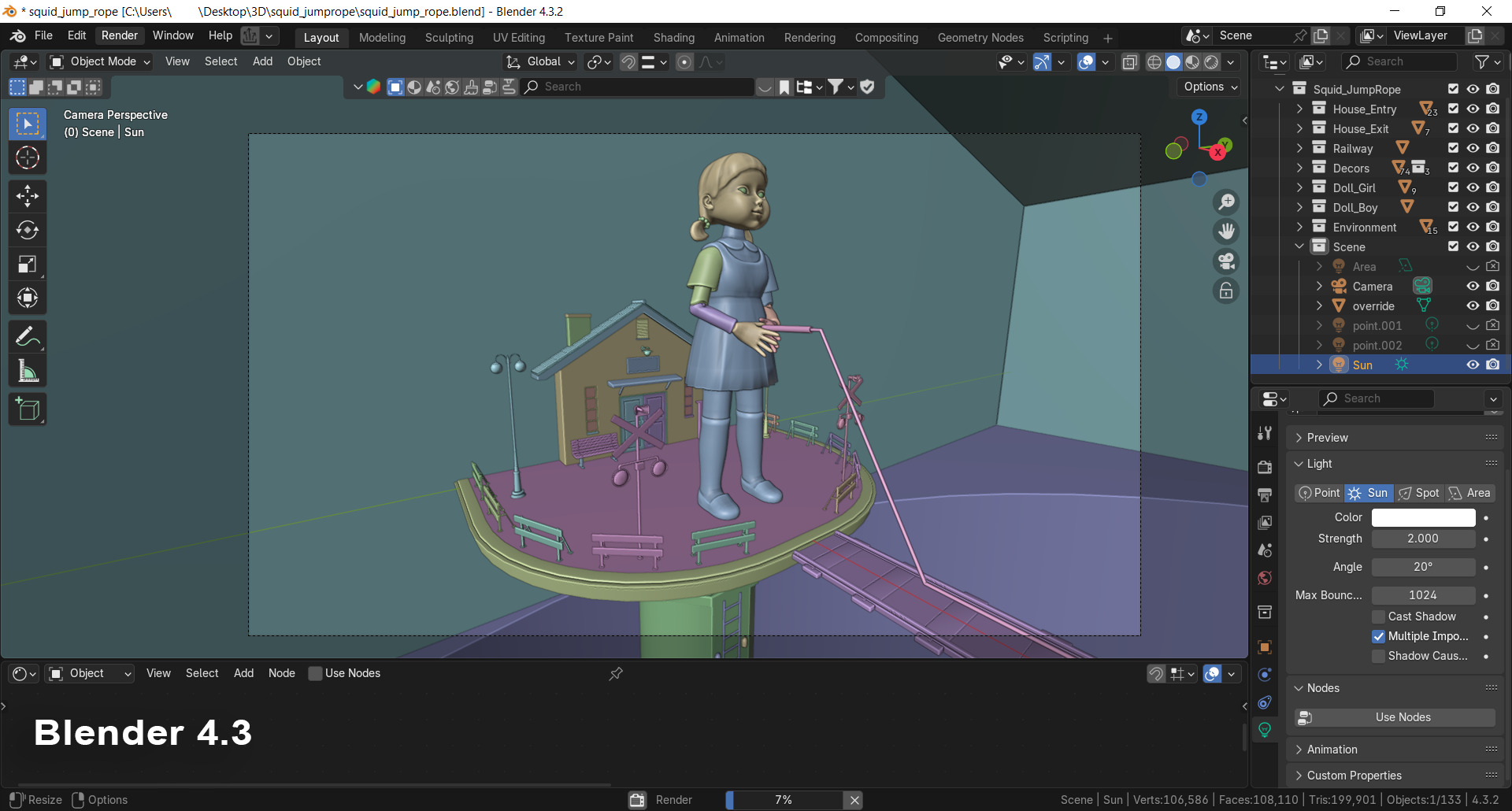
Task: Open the Object Mode dropdown
Action: (x=99, y=62)
